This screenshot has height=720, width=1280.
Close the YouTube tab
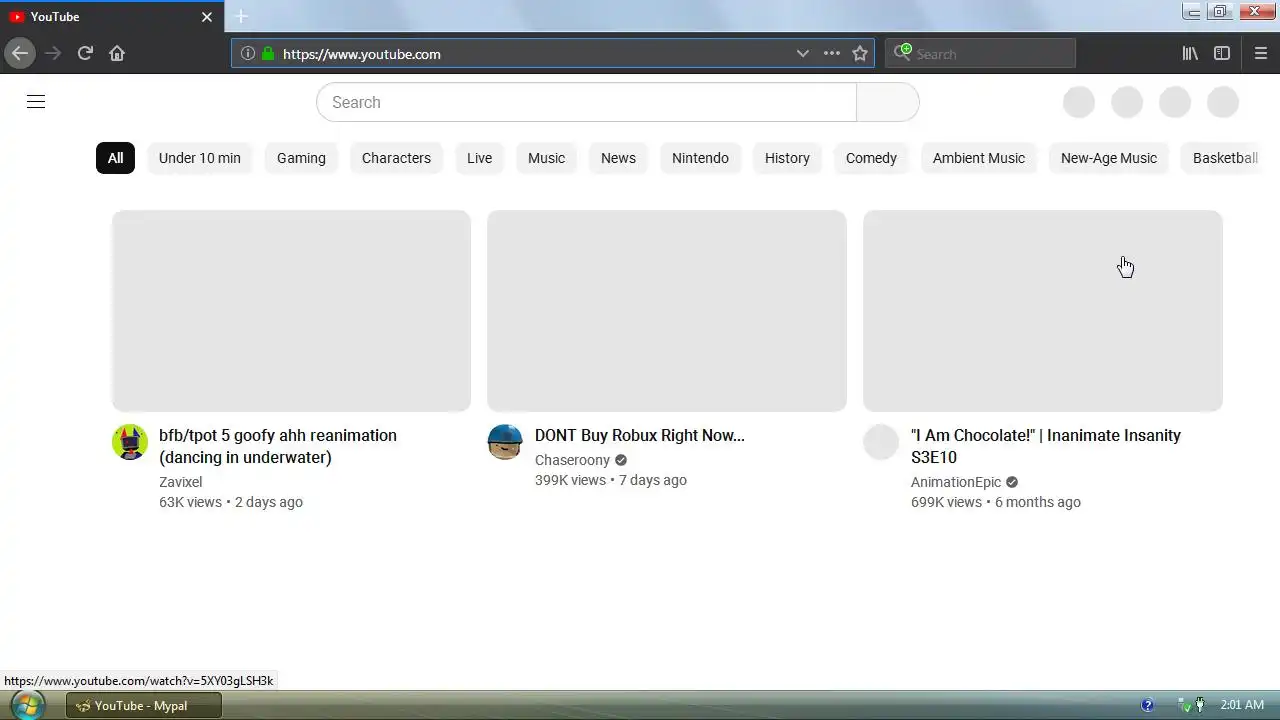pyautogui.click(x=207, y=17)
